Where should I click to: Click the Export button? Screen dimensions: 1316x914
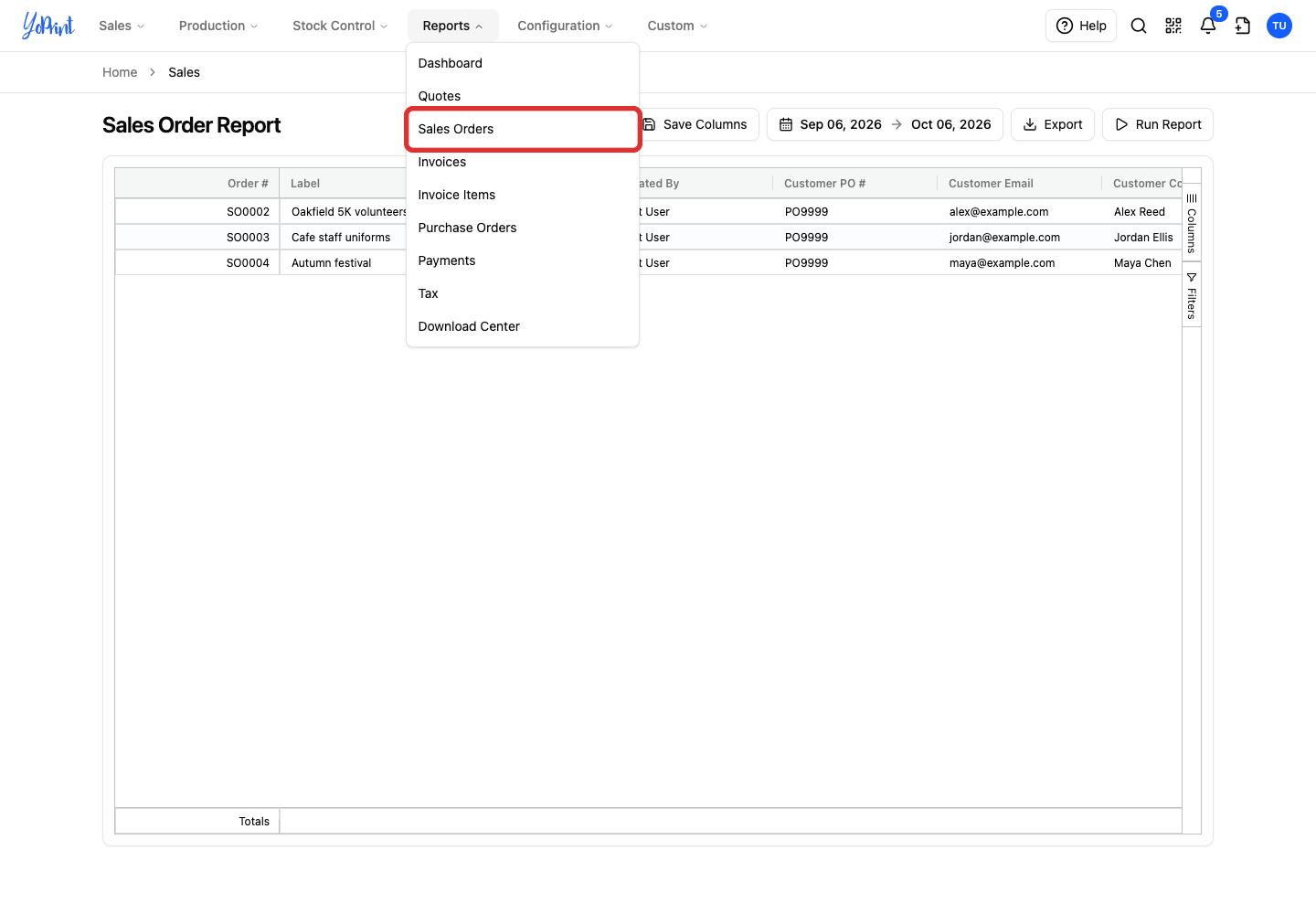(x=1053, y=124)
